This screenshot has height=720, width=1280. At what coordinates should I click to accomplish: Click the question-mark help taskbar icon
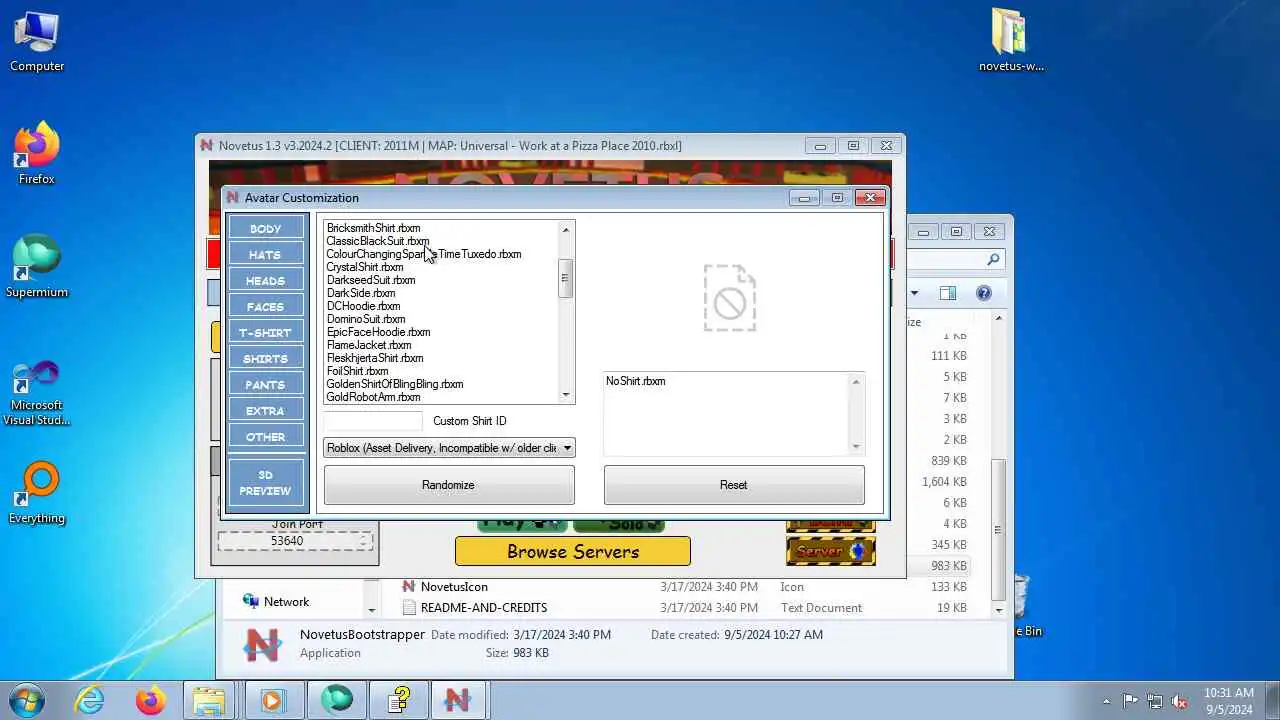(399, 700)
